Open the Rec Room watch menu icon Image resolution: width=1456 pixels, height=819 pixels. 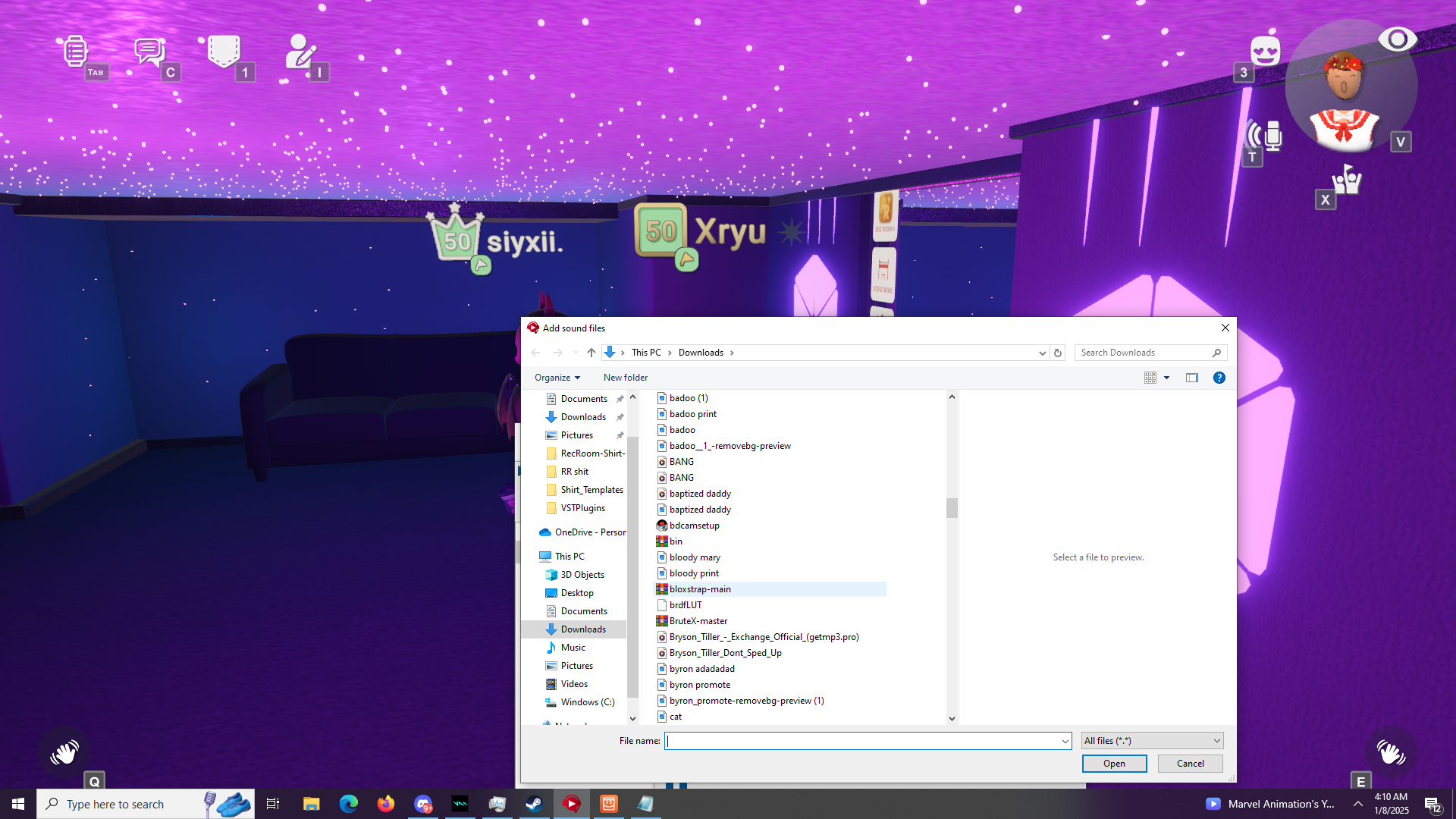75,51
